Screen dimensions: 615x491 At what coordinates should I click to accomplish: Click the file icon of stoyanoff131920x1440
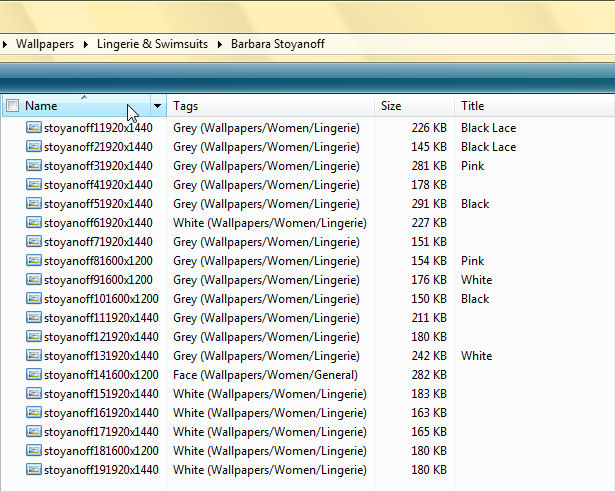(x=33, y=356)
